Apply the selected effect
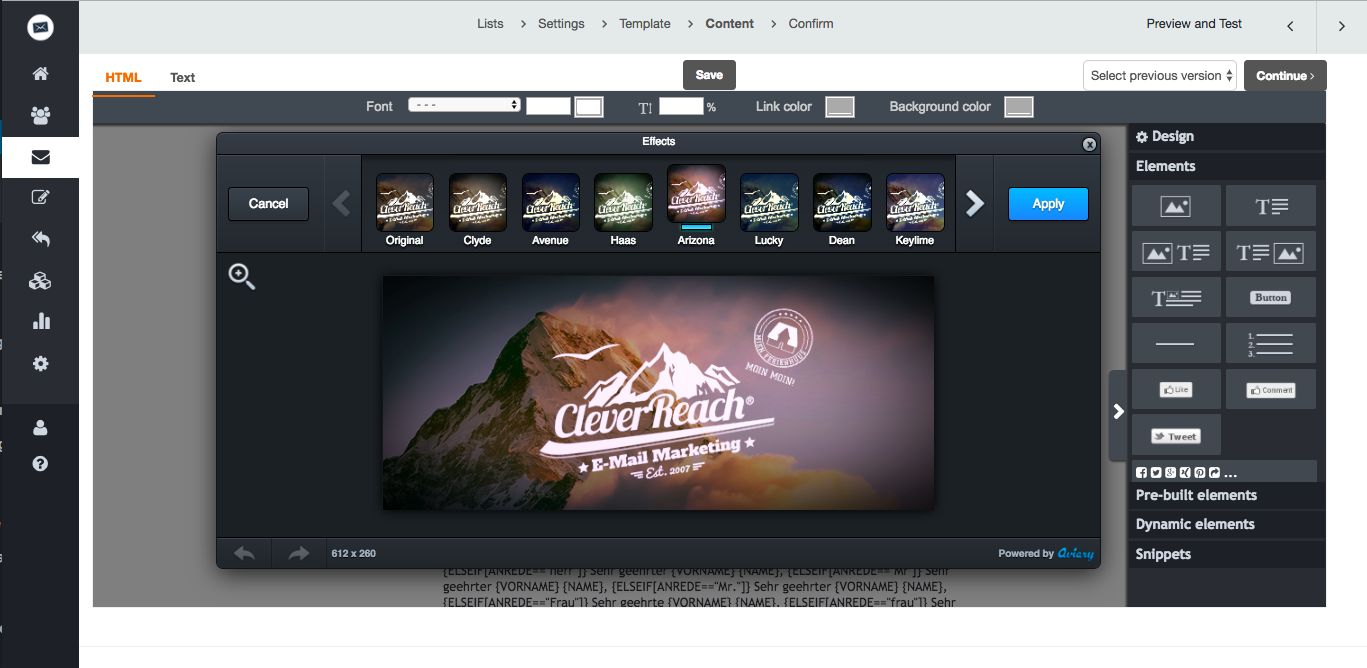This screenshot has width=1367, height=668. click(x=1048, y=204)
